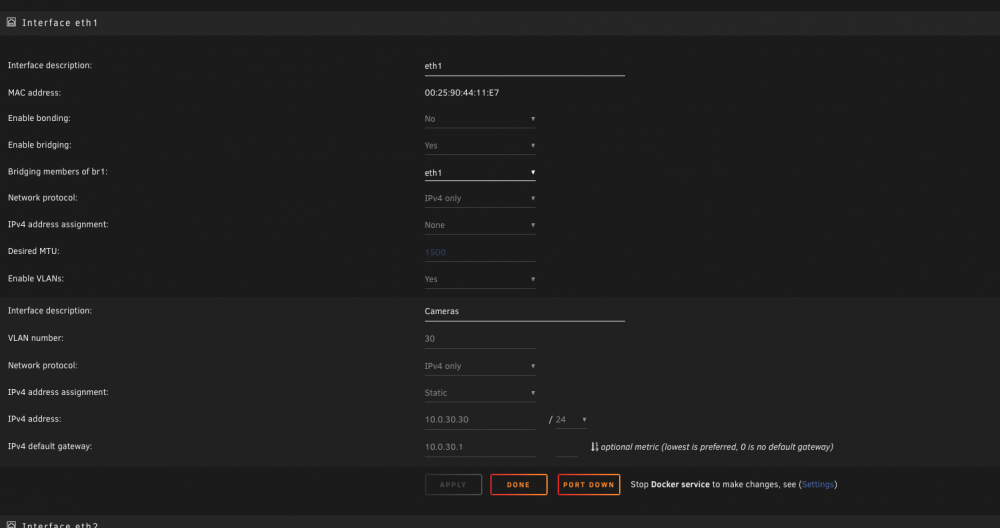Click the metric sort arrows icon

pyautogui.click(x=594, y=447)
